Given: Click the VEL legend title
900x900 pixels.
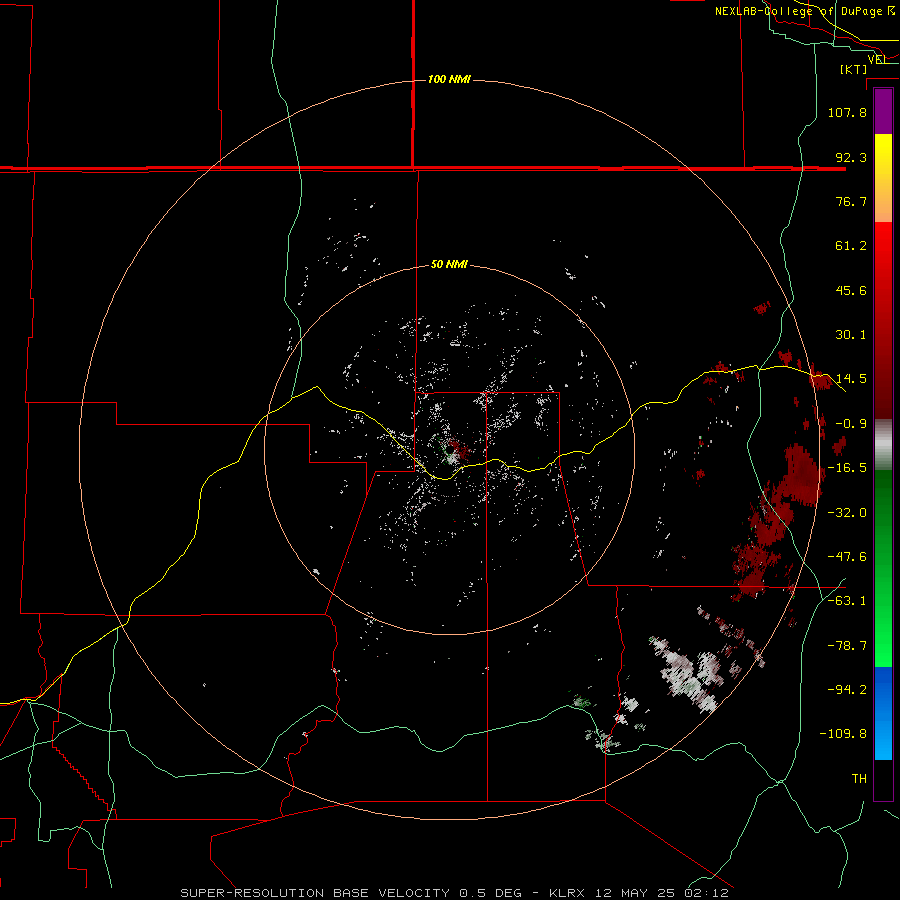Looking at the screenshot, I should point(878,59).
